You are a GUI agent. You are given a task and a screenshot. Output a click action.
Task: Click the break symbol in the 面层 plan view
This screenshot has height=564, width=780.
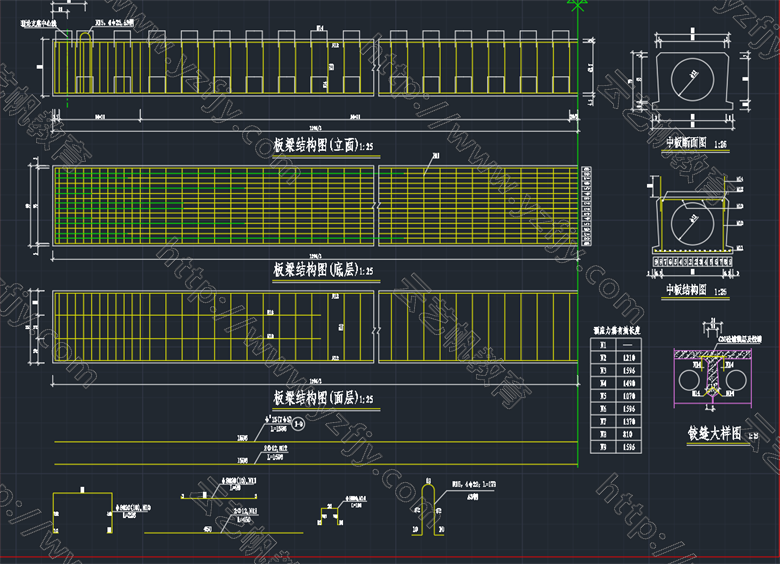(x=376, y=330)
